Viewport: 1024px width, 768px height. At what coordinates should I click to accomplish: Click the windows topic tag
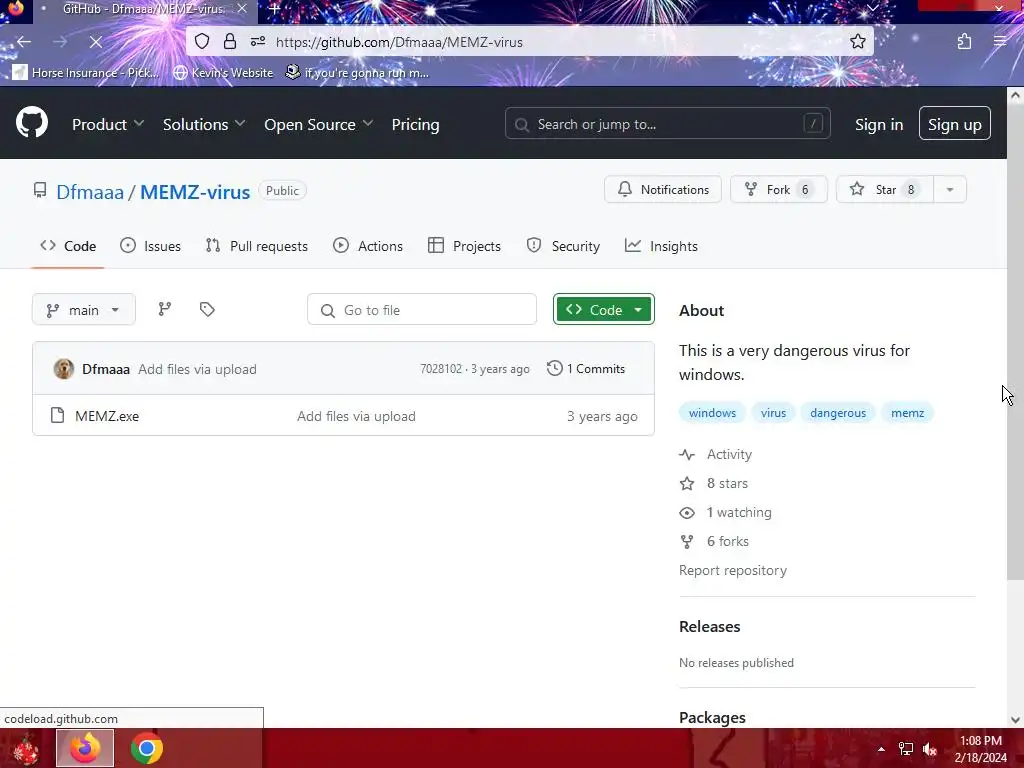712,413
